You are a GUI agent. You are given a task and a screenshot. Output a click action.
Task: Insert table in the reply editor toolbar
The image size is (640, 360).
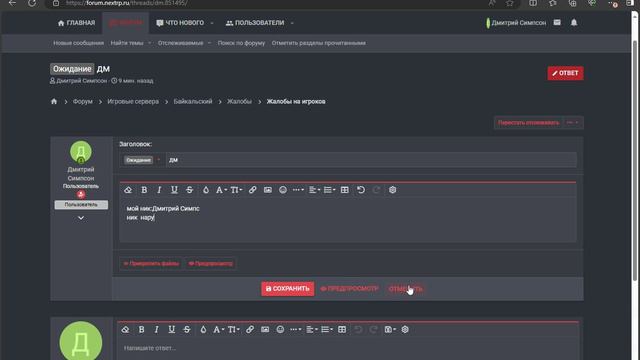342,329
